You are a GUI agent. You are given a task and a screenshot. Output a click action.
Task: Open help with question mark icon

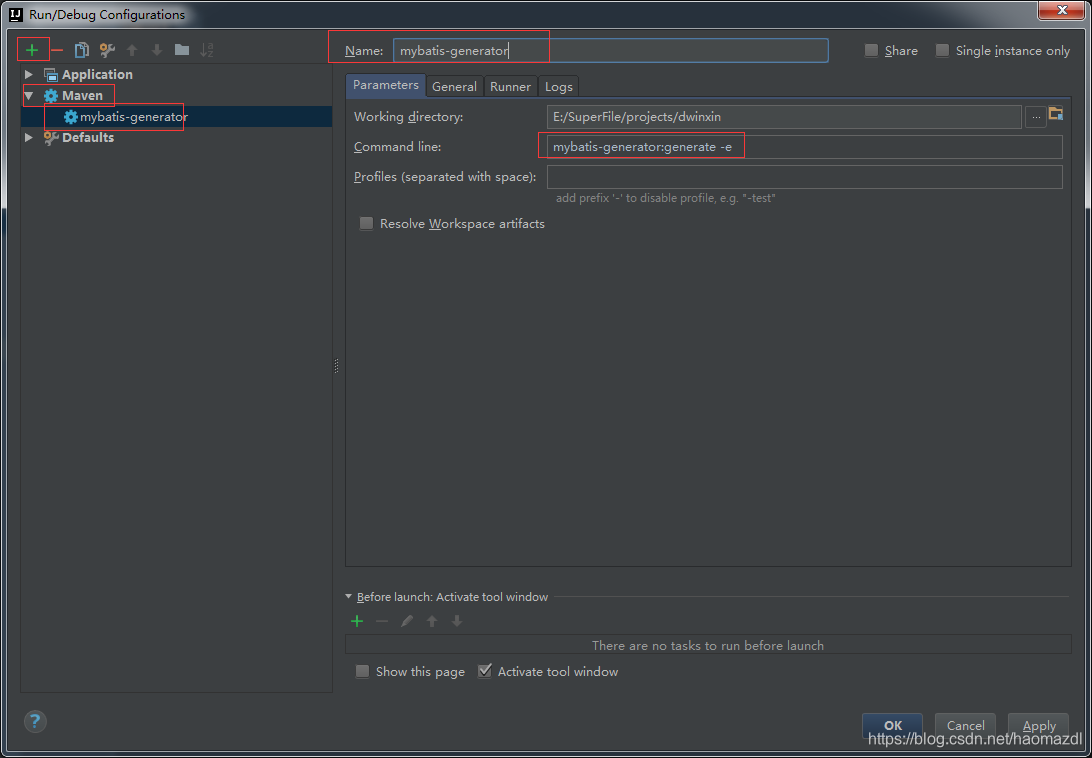35,721
